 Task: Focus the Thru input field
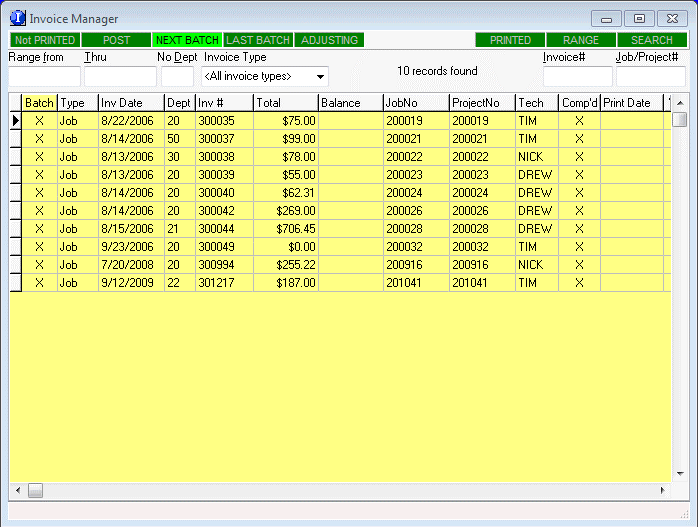[x=120, y=76]
